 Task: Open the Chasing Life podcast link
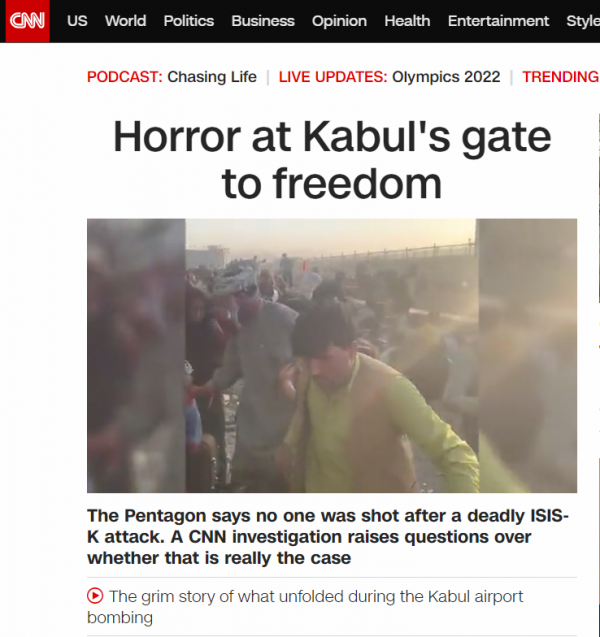point(212,77)
